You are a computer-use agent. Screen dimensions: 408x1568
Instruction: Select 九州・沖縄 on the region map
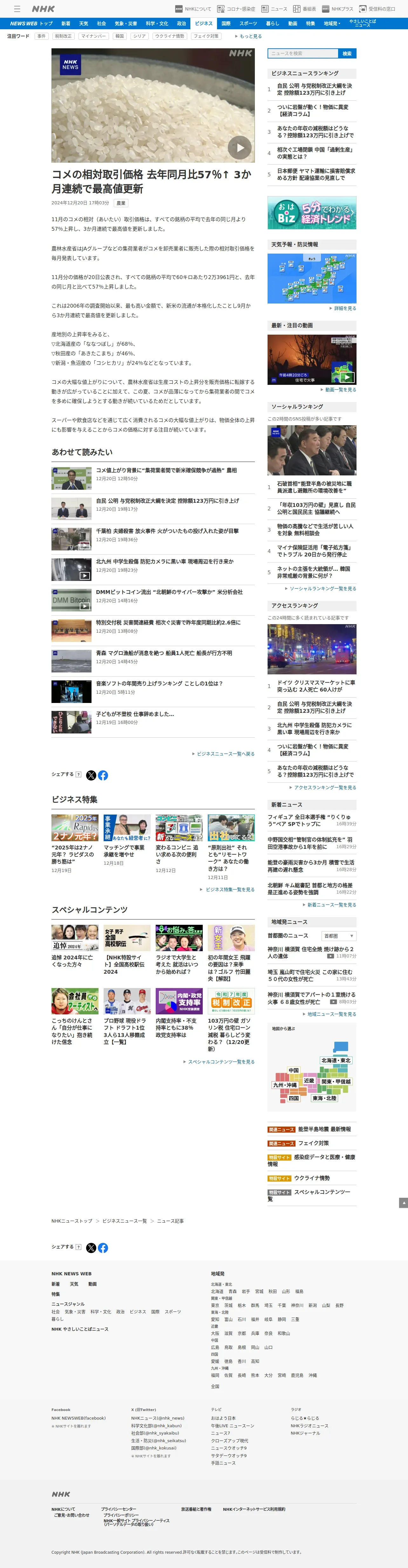(284, 1085)
